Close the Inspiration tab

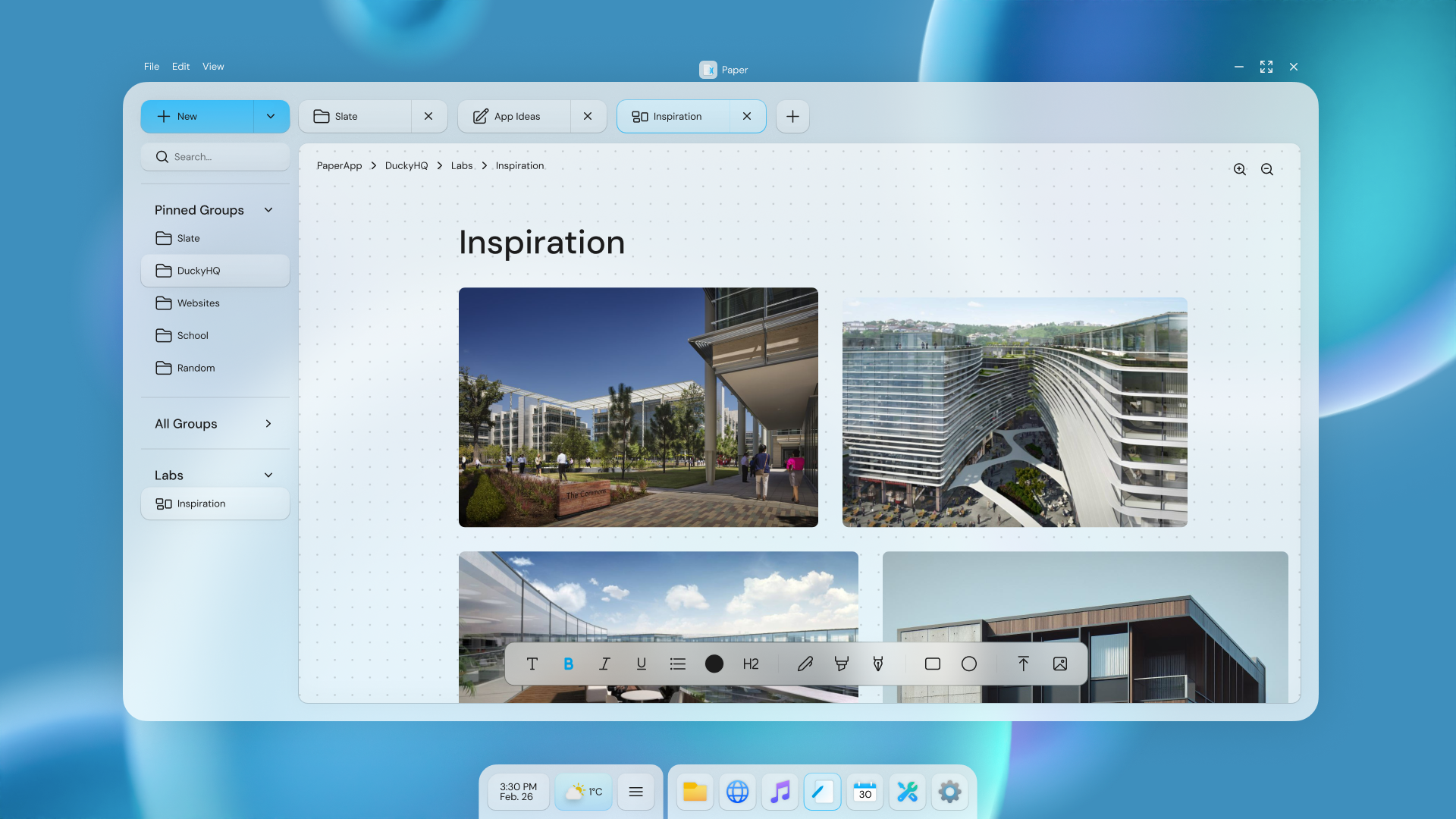coord(747,117)
